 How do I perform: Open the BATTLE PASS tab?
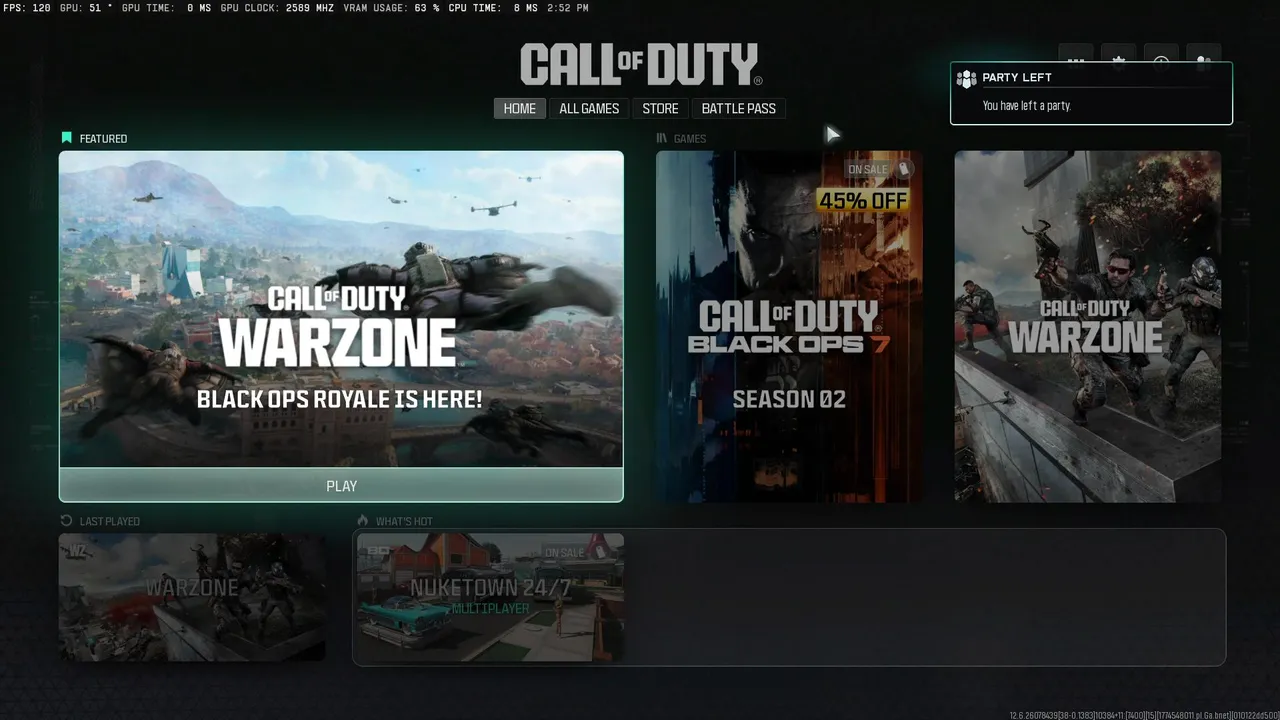pos(739,108)
